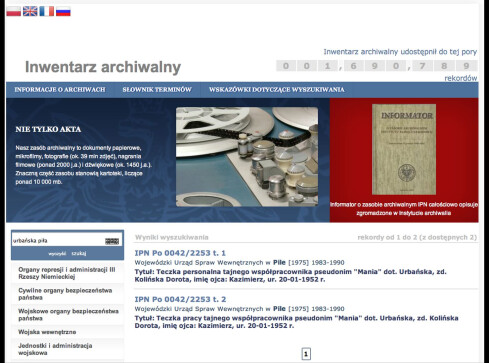
Task: Click the 'Inwentarz archiwalny' site title
Action: click(x=103, y=67)
